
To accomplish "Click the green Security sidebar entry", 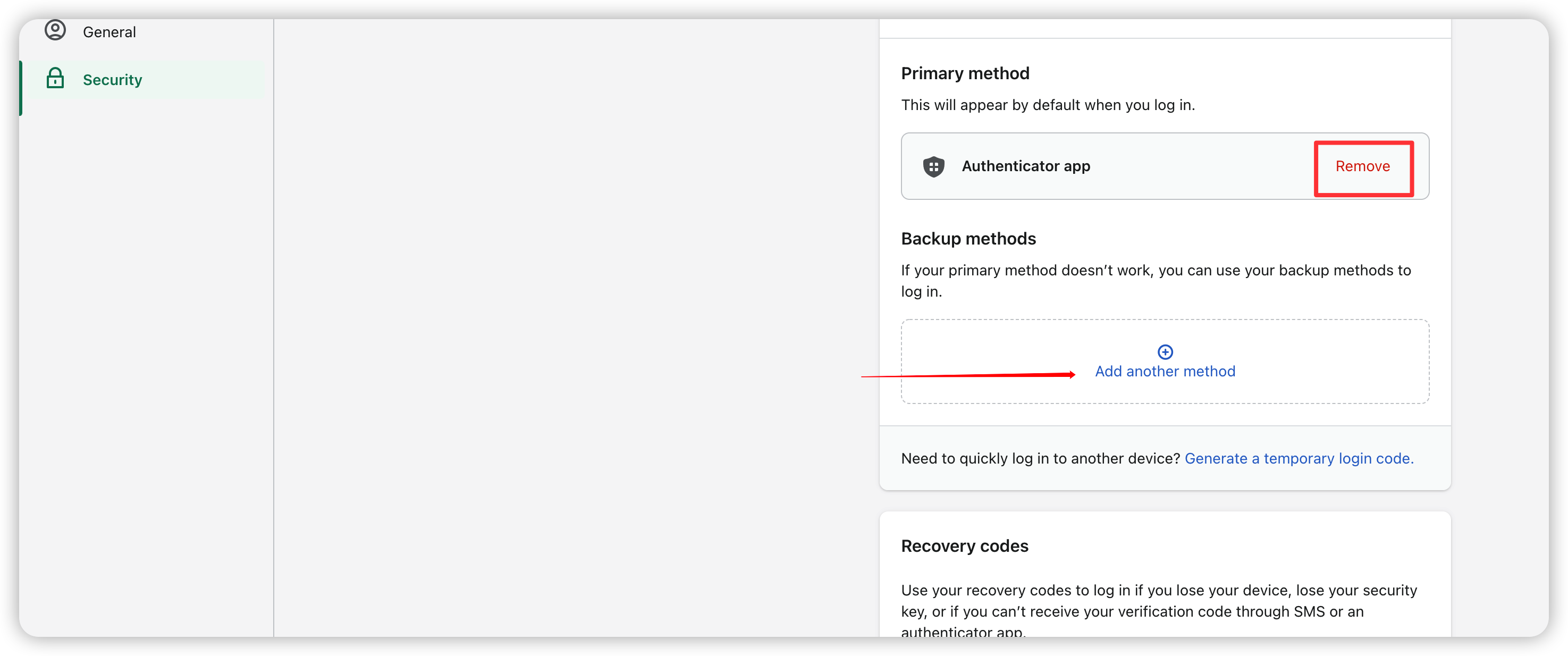I will (113, 79).
